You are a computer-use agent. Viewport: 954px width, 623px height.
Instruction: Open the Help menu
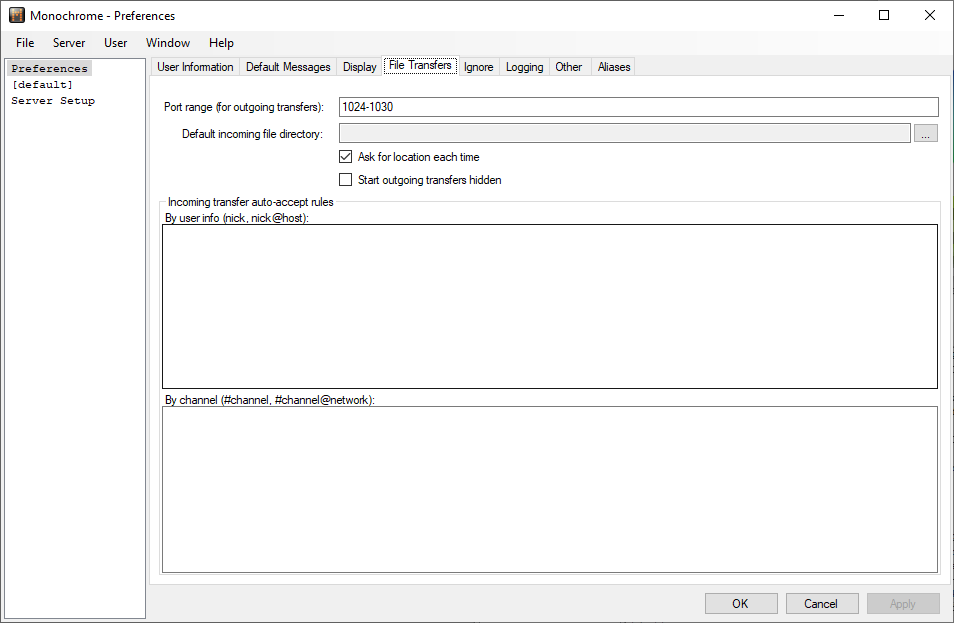(221, 43)
